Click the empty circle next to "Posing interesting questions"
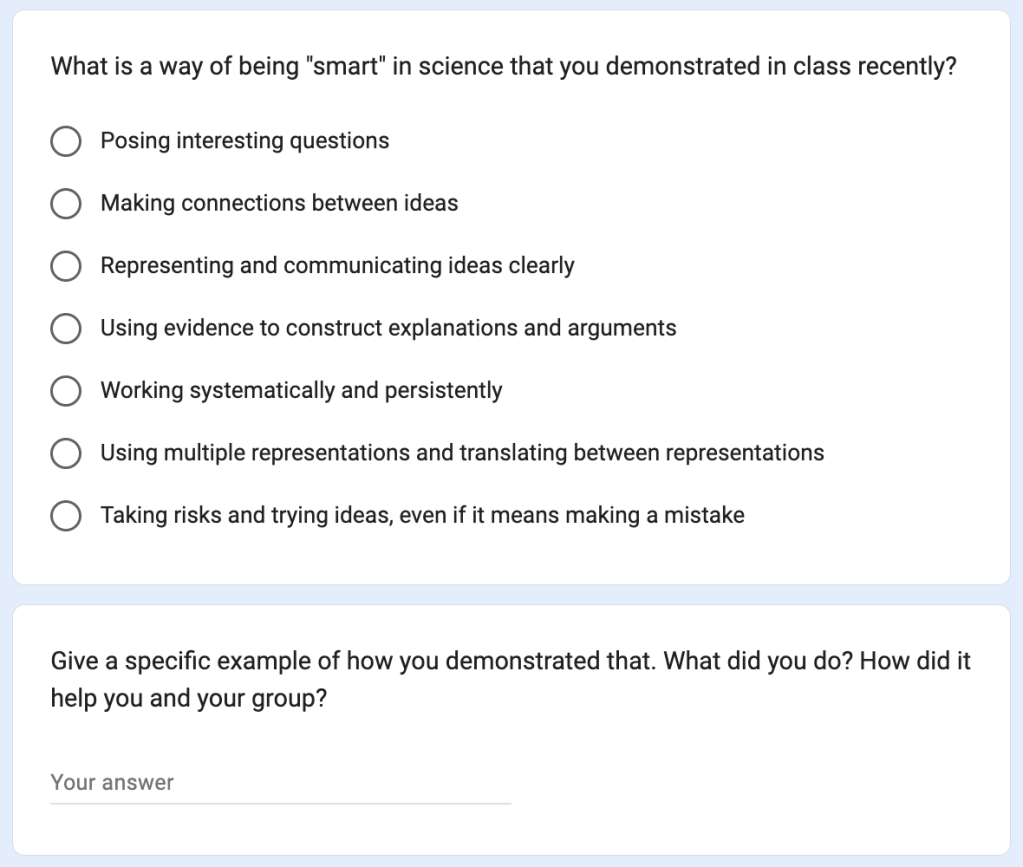 point(66,141)
